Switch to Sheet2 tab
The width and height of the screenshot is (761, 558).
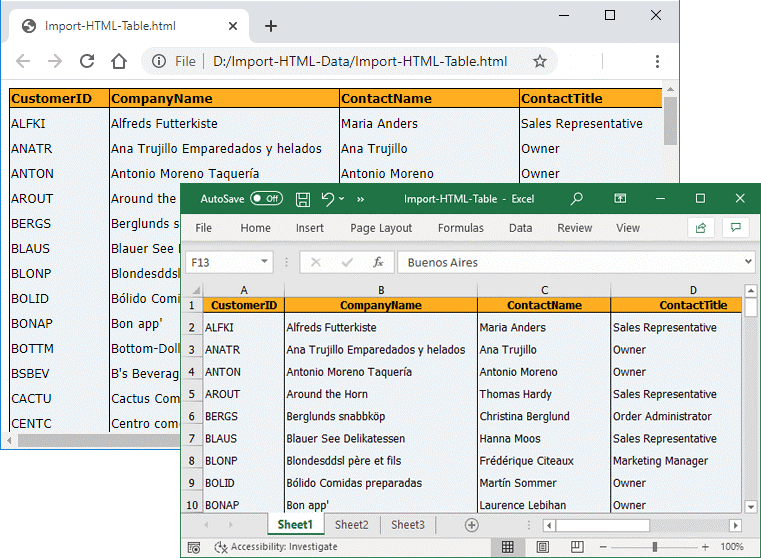click(x=351, y=525)
